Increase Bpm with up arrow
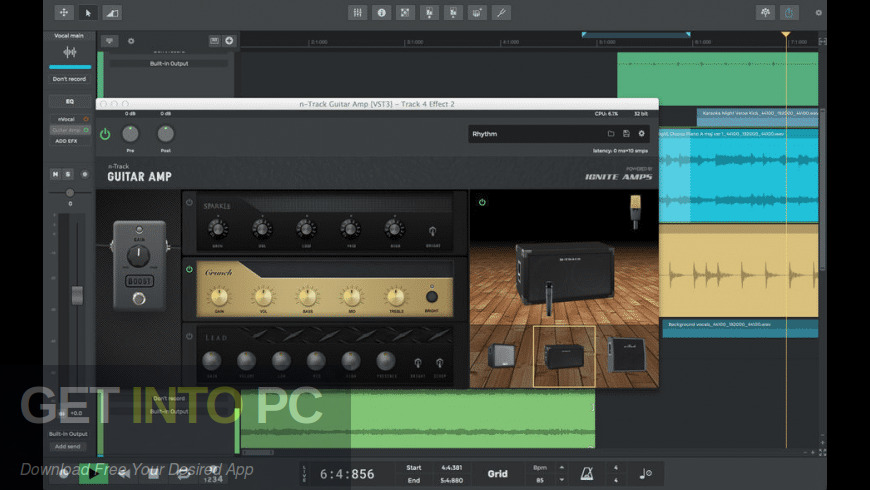Screen dimensions: 870x490 (562, 467)
